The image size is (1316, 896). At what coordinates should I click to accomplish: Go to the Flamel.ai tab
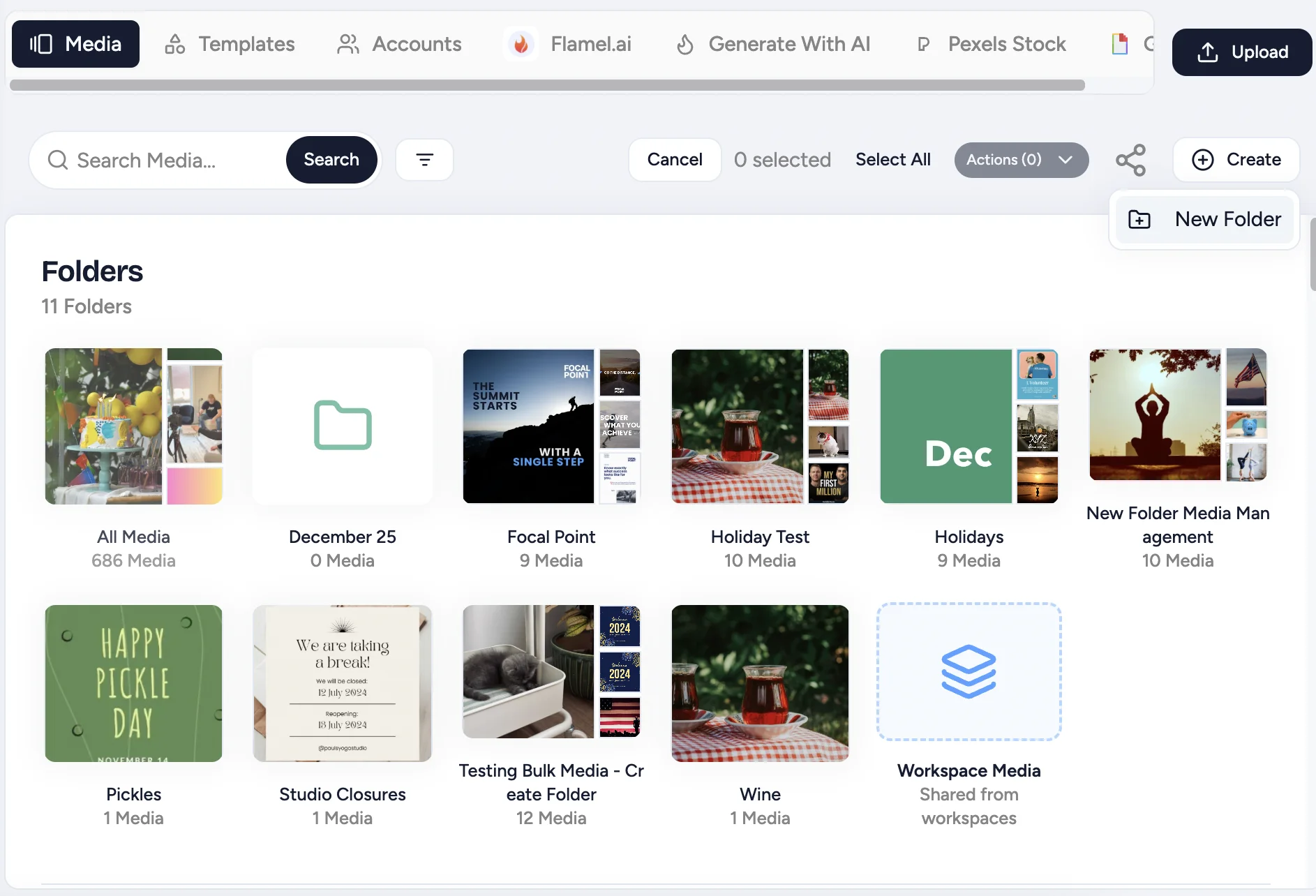coord(568,44)
